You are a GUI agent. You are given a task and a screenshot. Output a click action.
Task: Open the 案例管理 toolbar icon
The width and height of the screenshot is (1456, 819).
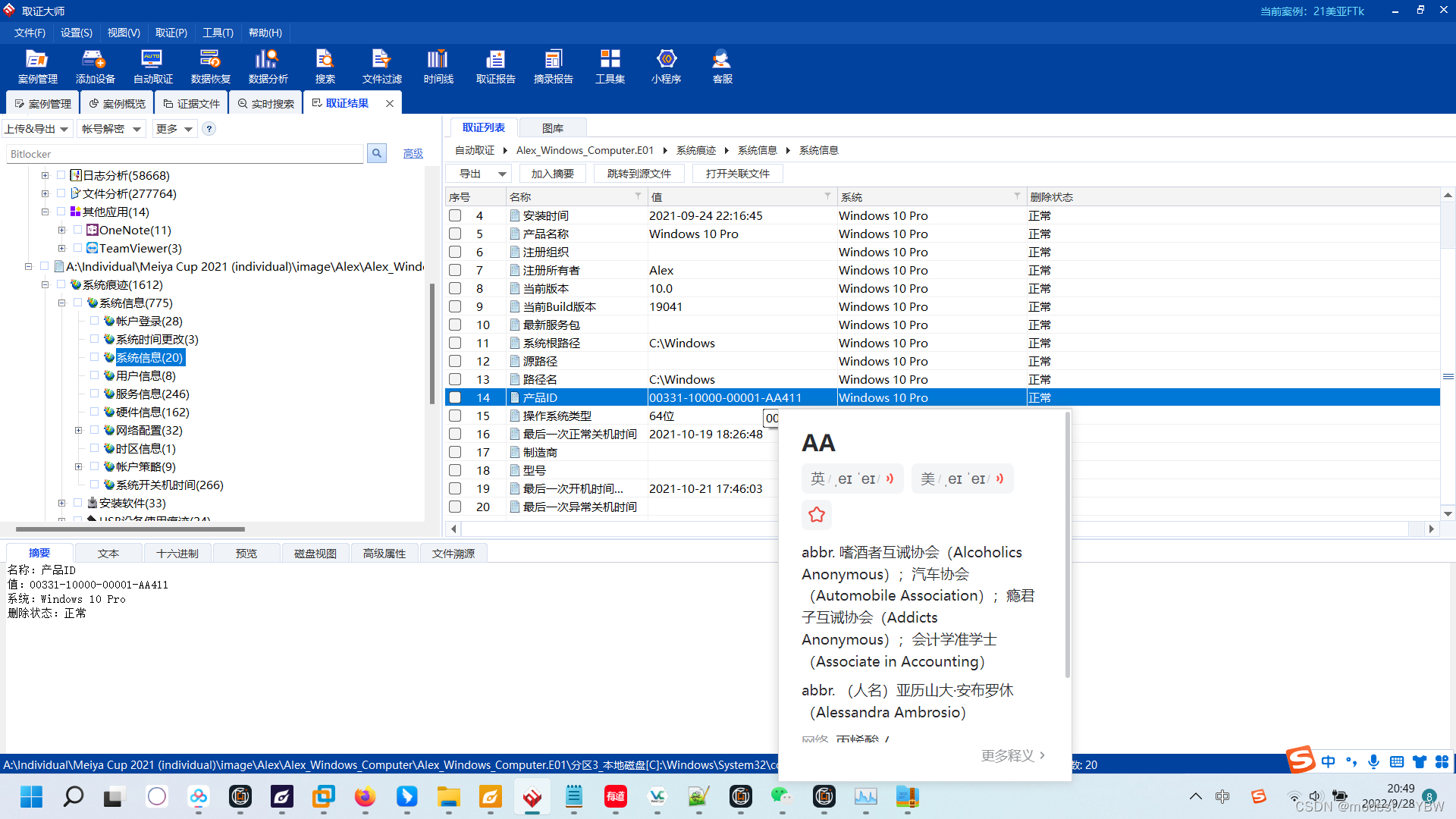(x=37, y=66)
